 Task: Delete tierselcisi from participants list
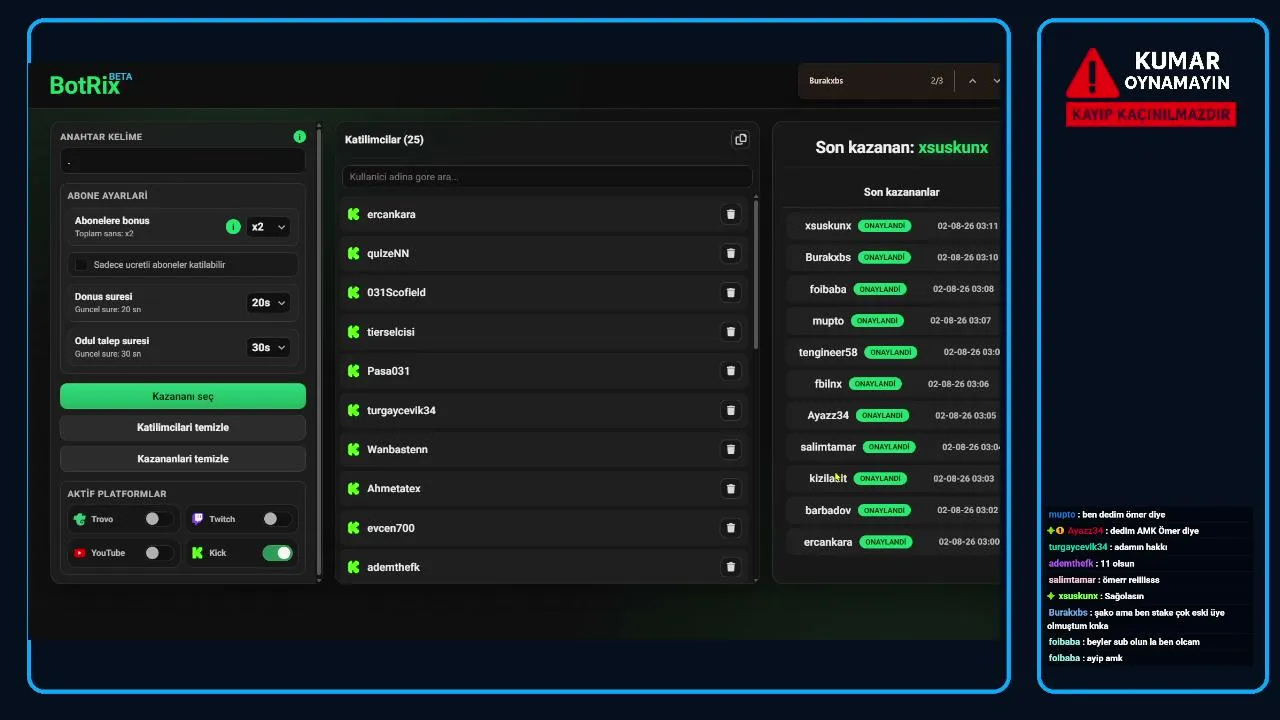coord(730,331)
